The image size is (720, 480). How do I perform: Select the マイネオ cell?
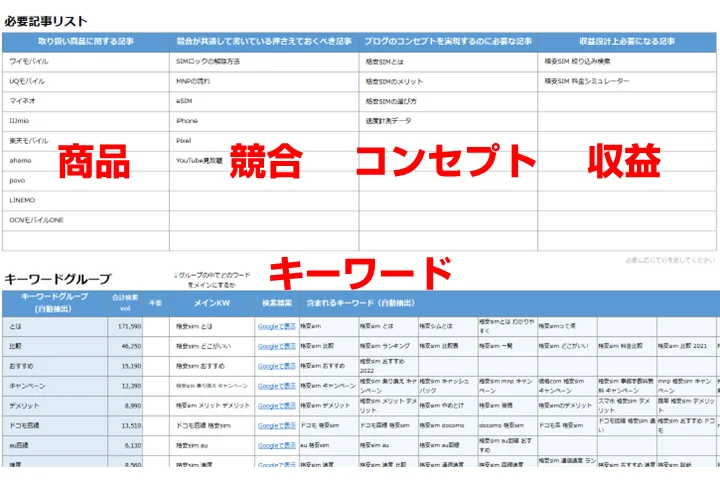[86, 101]
